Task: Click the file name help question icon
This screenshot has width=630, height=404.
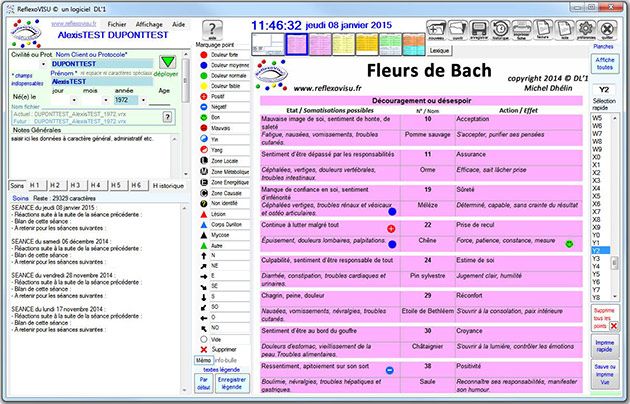Action: click(x=168, y=117)
